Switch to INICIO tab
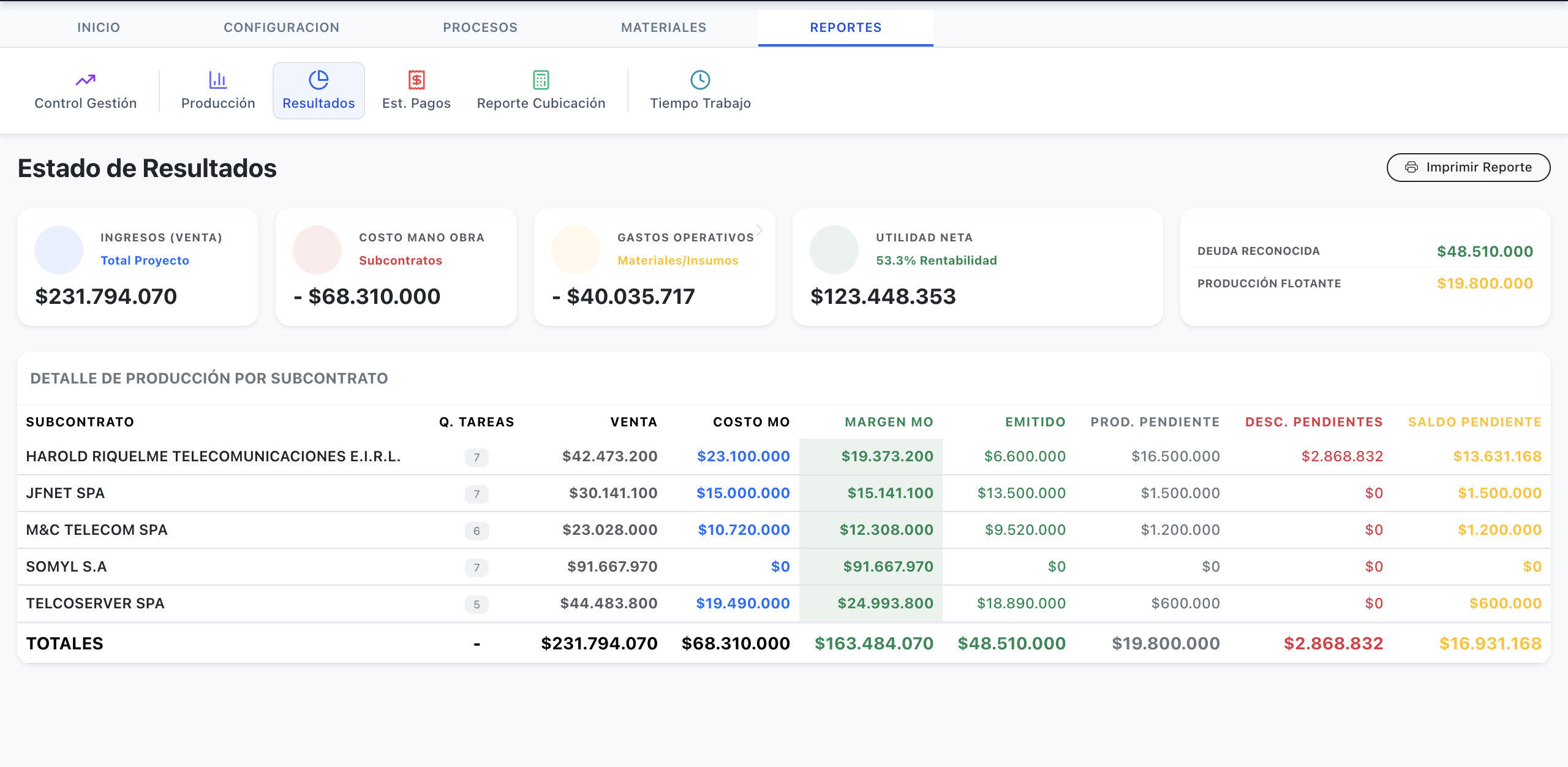The width and height of the screenshot is (1568, 767). coord(99,28)
